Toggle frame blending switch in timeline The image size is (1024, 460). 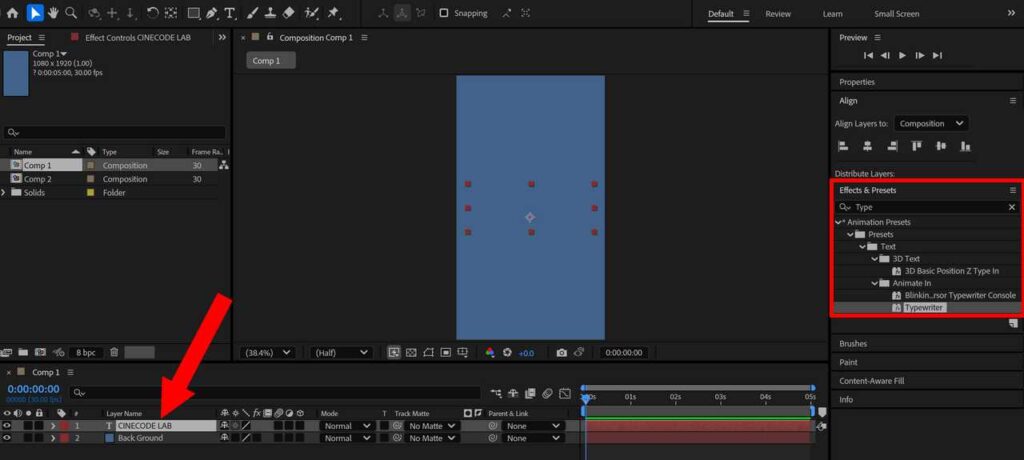coord(530,393)
